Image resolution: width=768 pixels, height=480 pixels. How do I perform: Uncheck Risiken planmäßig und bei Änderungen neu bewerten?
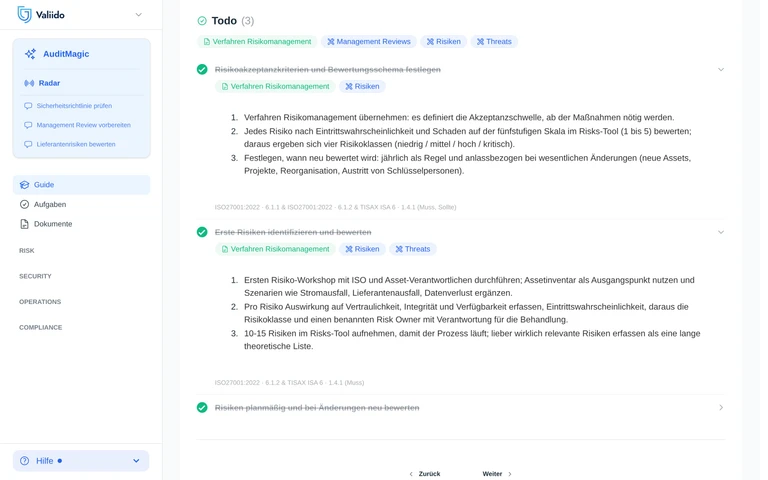pyautogui.click(x=202, y=408)
